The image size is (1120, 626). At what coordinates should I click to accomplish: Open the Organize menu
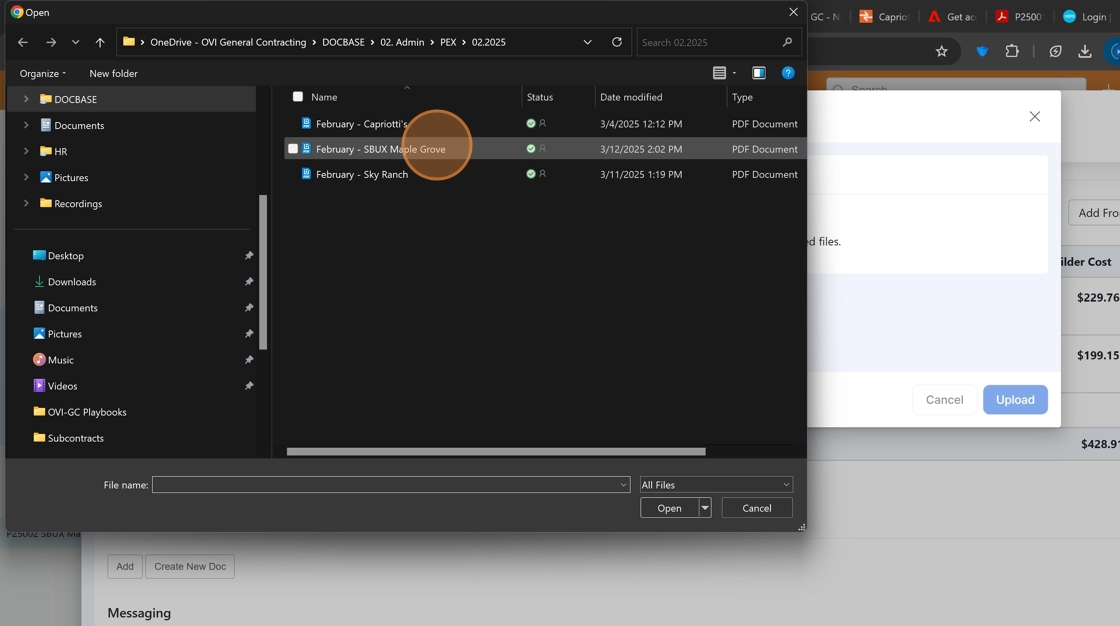click(x=43, y=73)
